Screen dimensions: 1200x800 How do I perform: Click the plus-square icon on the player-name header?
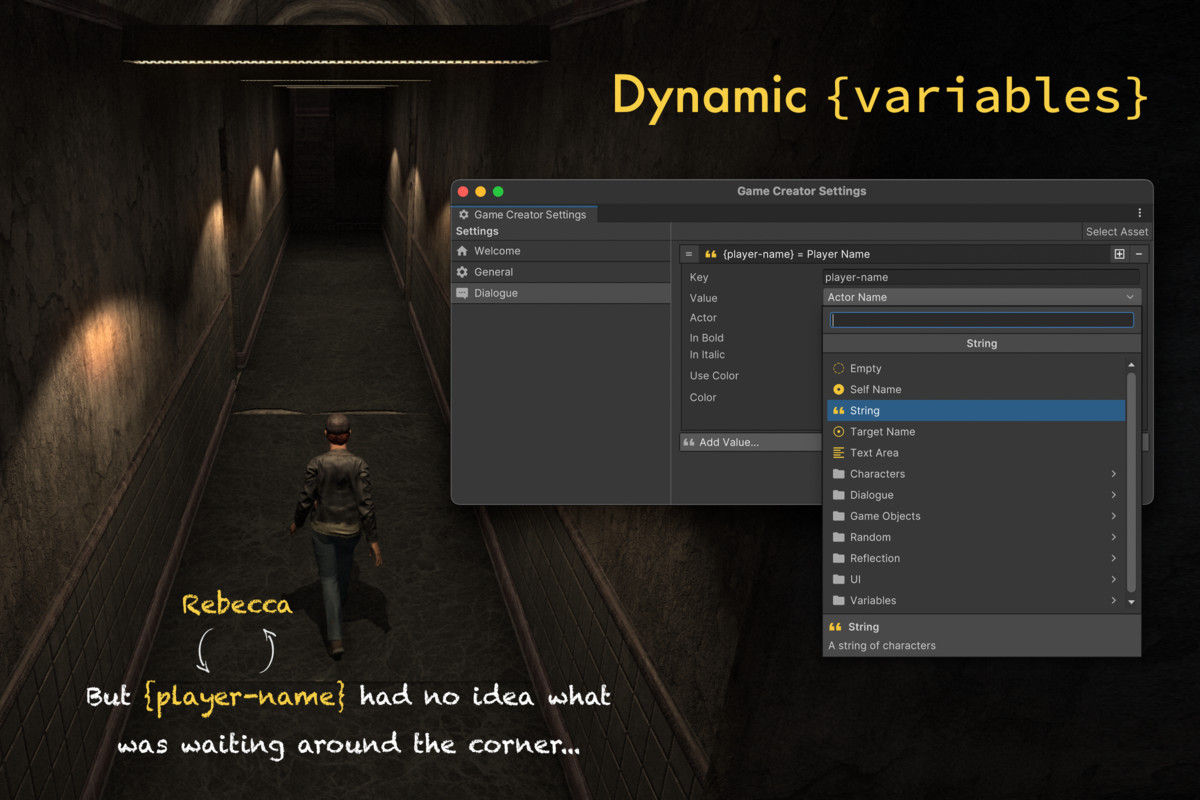click(1119, 254)
